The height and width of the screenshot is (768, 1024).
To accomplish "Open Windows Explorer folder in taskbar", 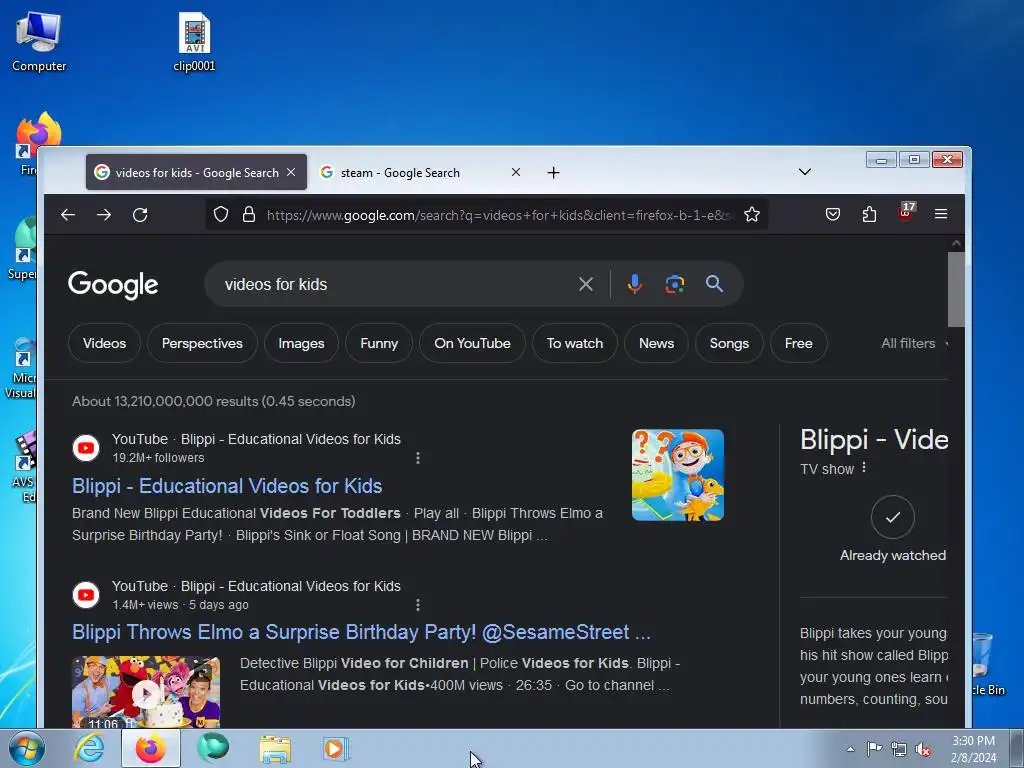I will 275,749.
